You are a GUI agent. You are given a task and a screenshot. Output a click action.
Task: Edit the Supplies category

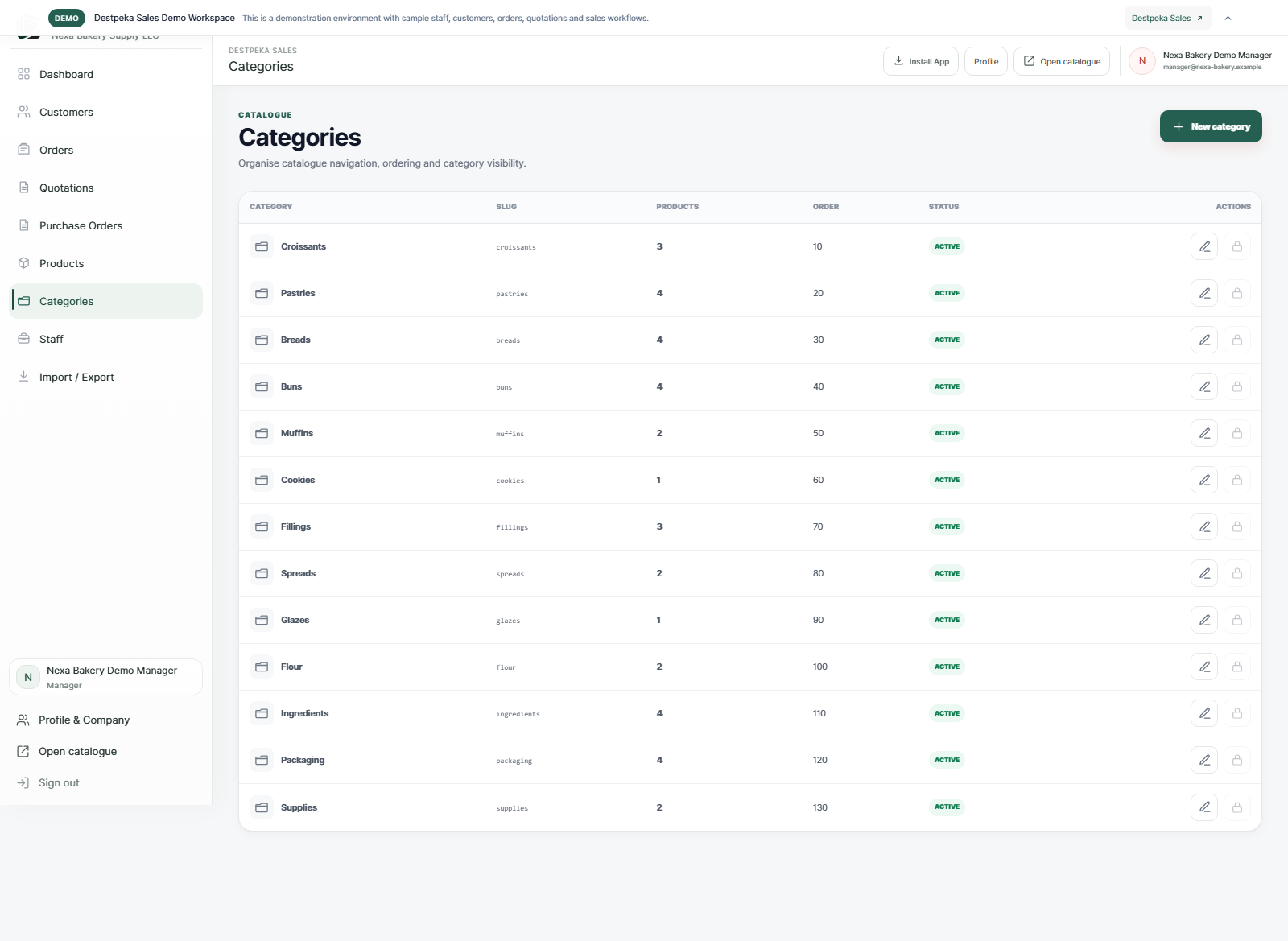click(x=1204, y=807)
